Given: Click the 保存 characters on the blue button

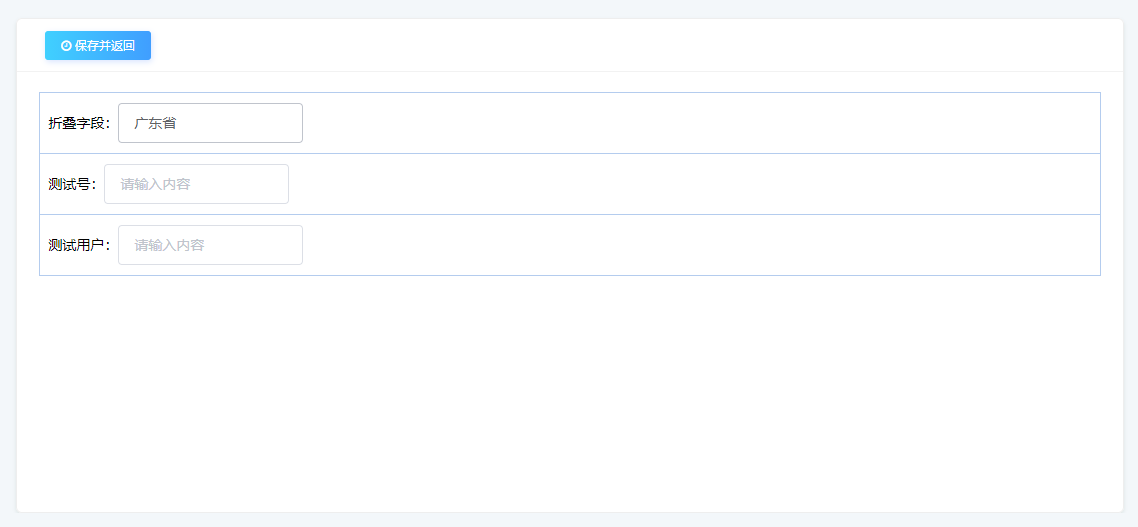Looking at the screenshot, I should [x=86, y=46].
